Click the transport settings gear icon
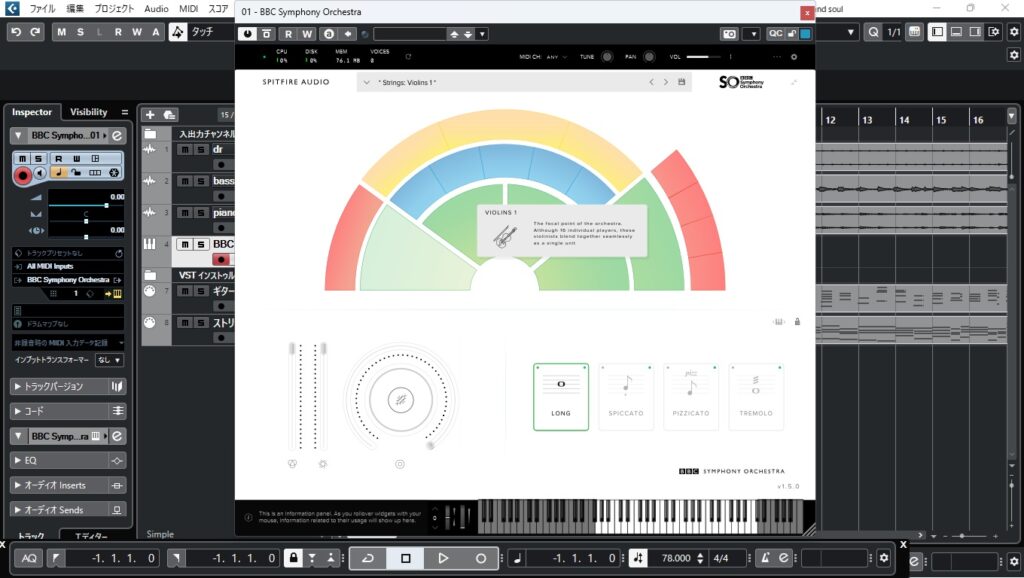 (x=884, y=558)
